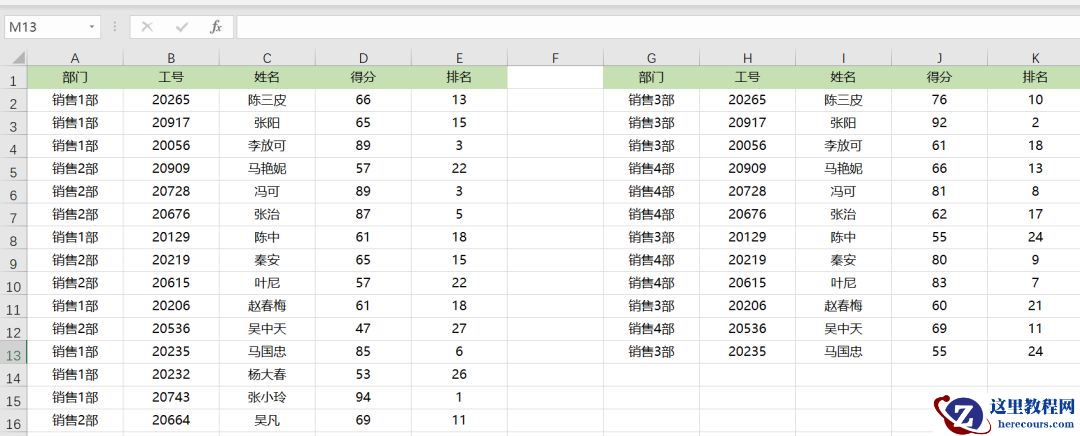Click inside the formula bar input
1080x436 pixels.
650,27
